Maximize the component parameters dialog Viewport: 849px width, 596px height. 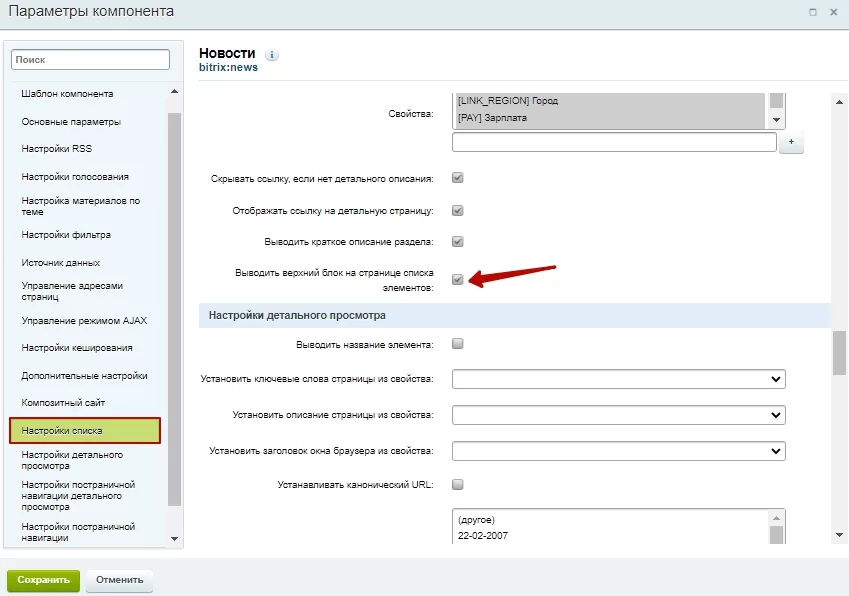(x=813, y=12)
